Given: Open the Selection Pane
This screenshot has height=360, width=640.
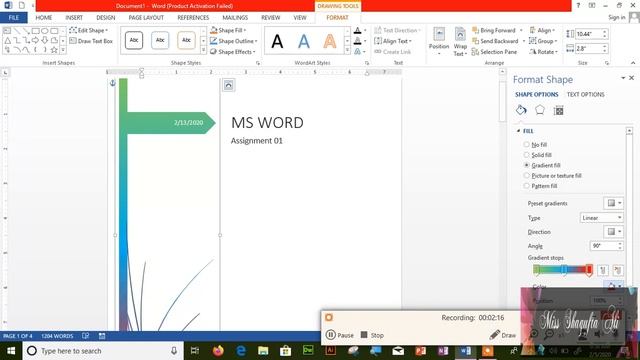Looking at the screenshot, I should tap(494, 52).
